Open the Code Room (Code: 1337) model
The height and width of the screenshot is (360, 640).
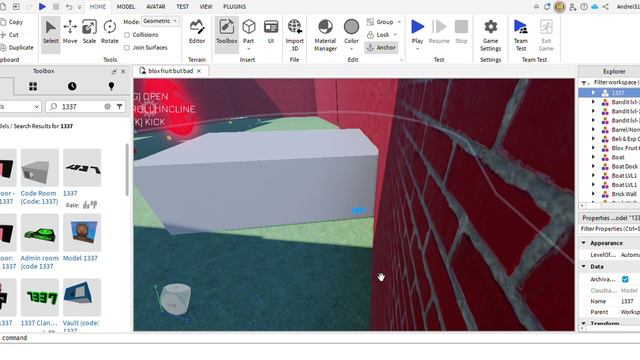pos(40,177)
